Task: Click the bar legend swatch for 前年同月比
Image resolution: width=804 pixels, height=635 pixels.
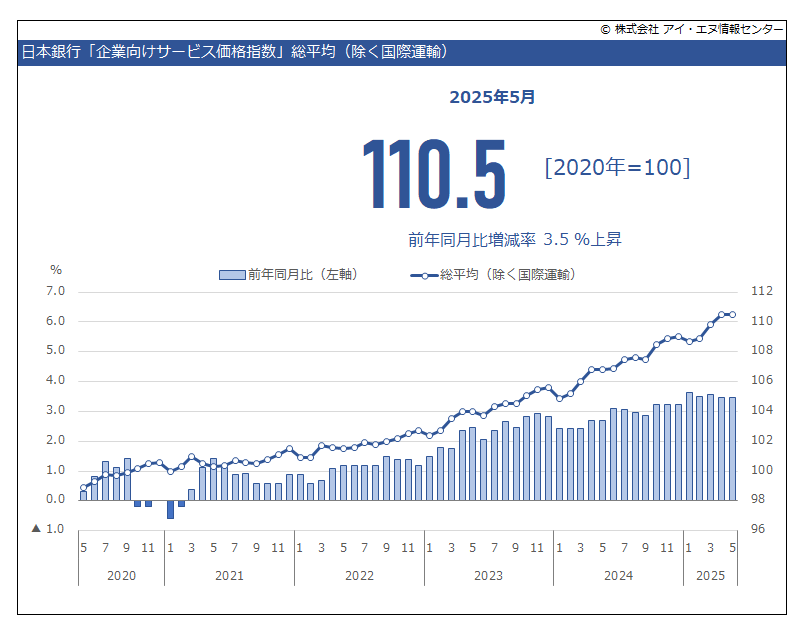Action: [232, 275]
